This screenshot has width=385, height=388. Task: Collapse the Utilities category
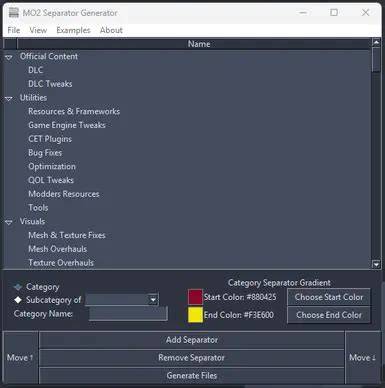coord(9,98)
